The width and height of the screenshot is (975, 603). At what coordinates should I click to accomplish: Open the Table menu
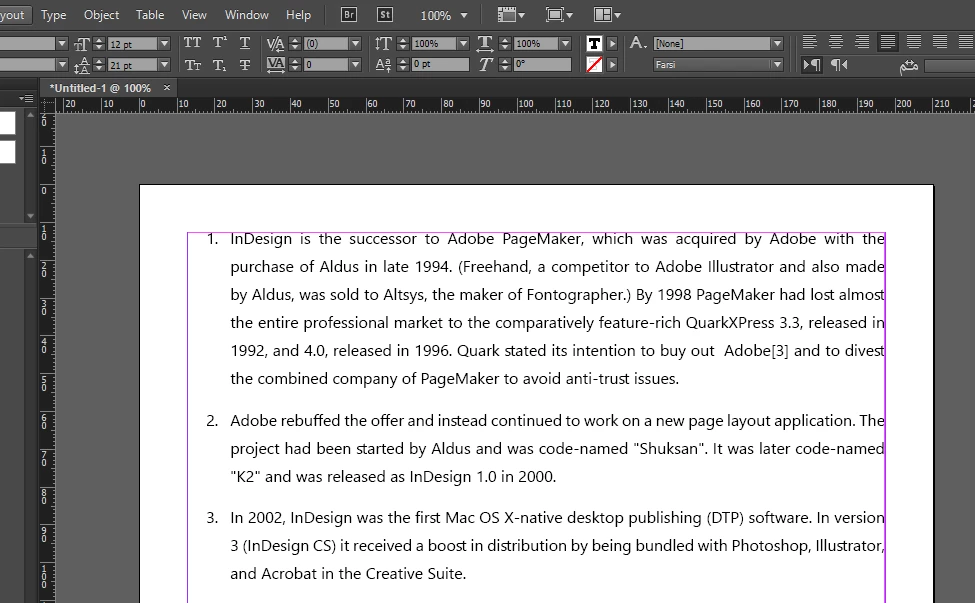pos(150,15)
